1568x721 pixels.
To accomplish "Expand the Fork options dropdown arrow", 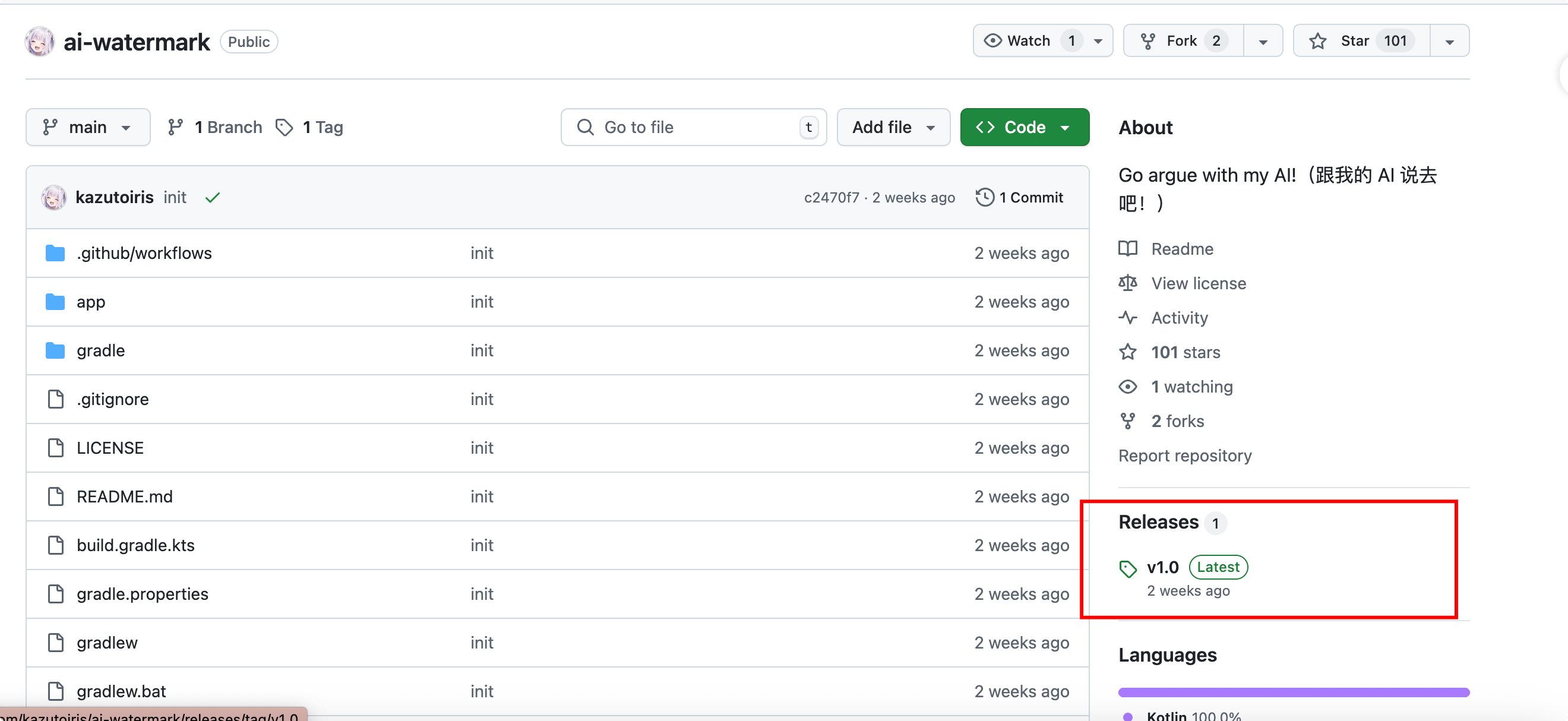I will click(x=1263, y=42).
